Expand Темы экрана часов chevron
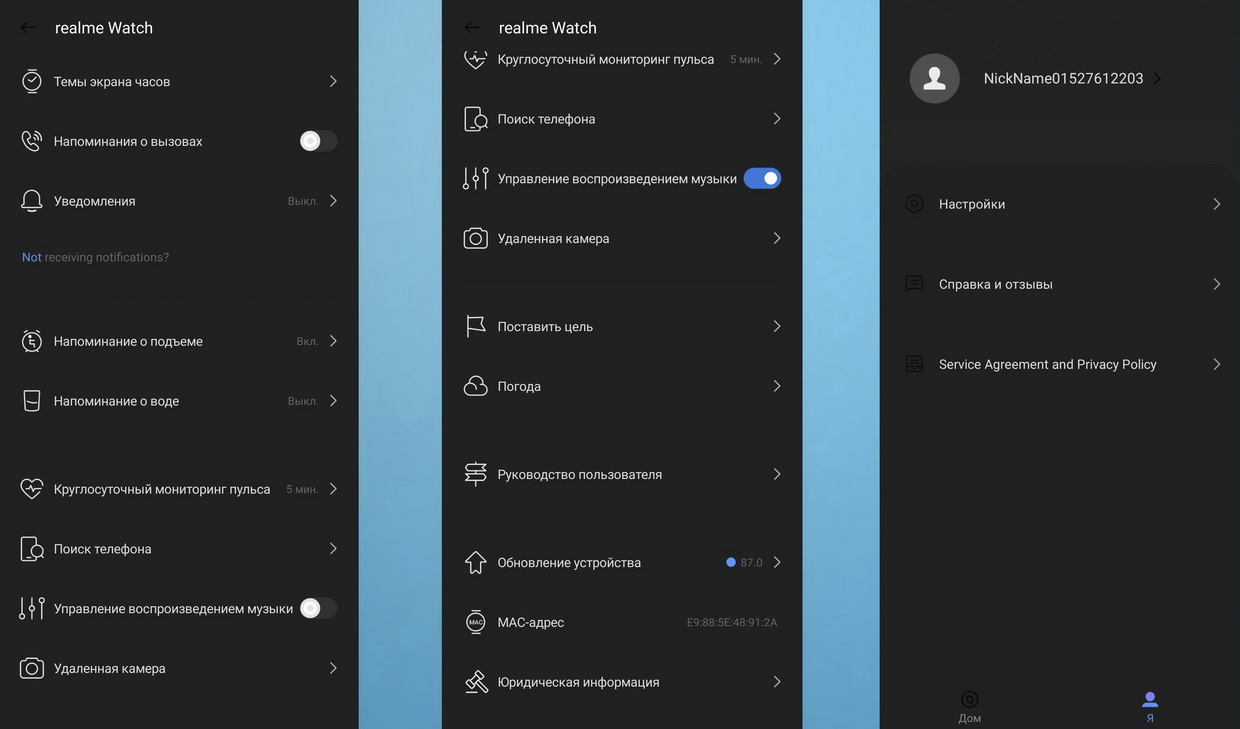This screenshot has width=1240, height=729. click(x=333, y=81)
